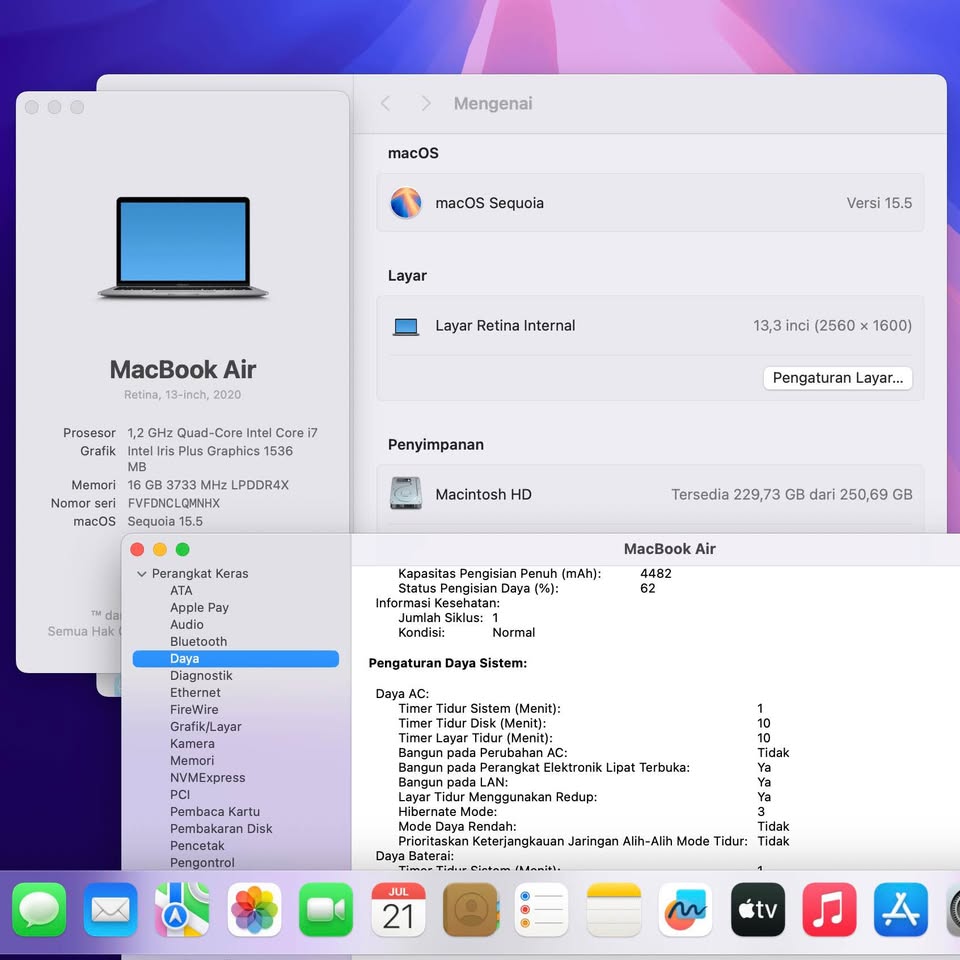Click the Kondisi Normal value
The width and height of the screenshot is (960, 960).
tap(514, 632)
